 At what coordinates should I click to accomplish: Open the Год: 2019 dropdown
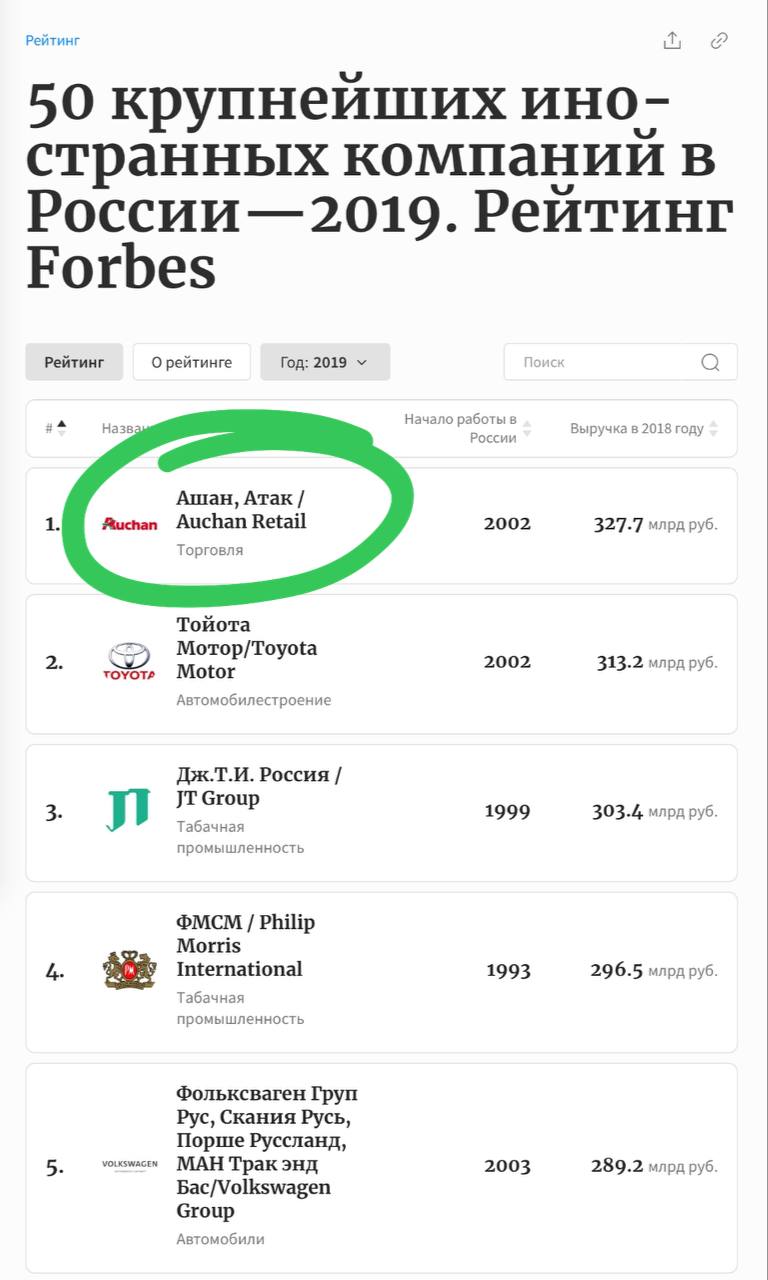(325, 362)
